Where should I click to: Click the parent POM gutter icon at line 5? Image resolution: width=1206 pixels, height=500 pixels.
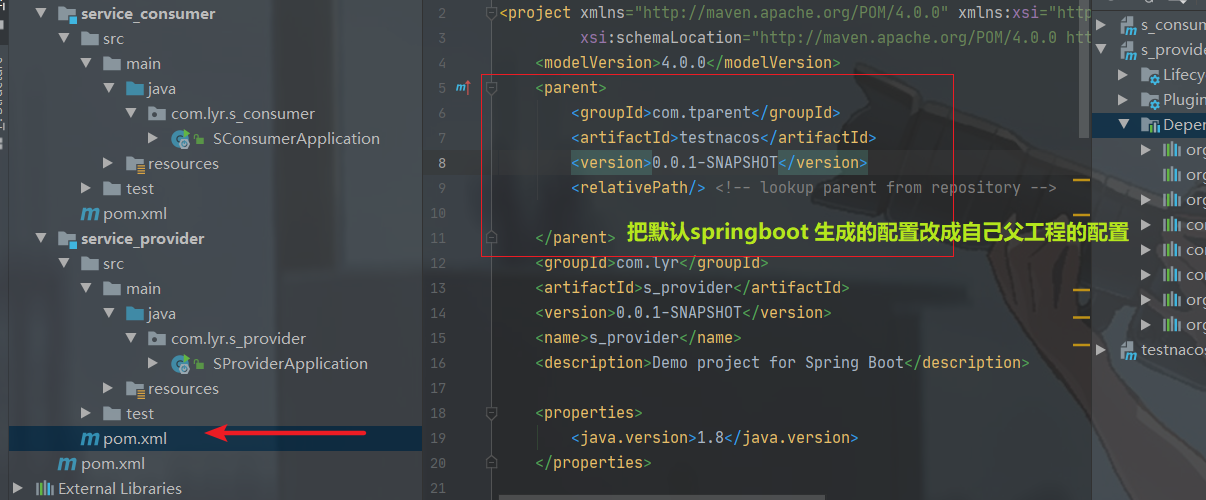pos(462,88)
